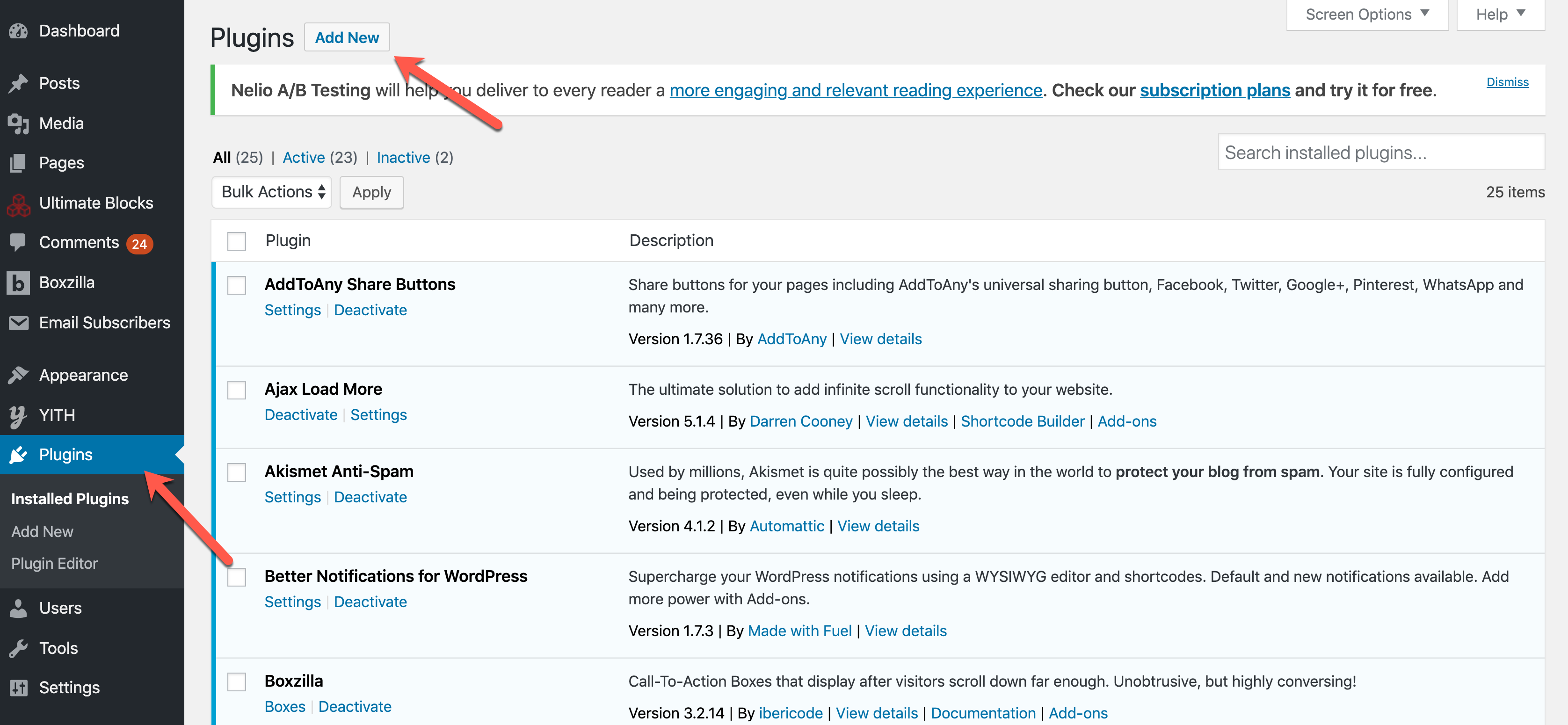Deactivate Ajax Load More
Viewport: 1568px width, 725px height.
tap(301, 415)
